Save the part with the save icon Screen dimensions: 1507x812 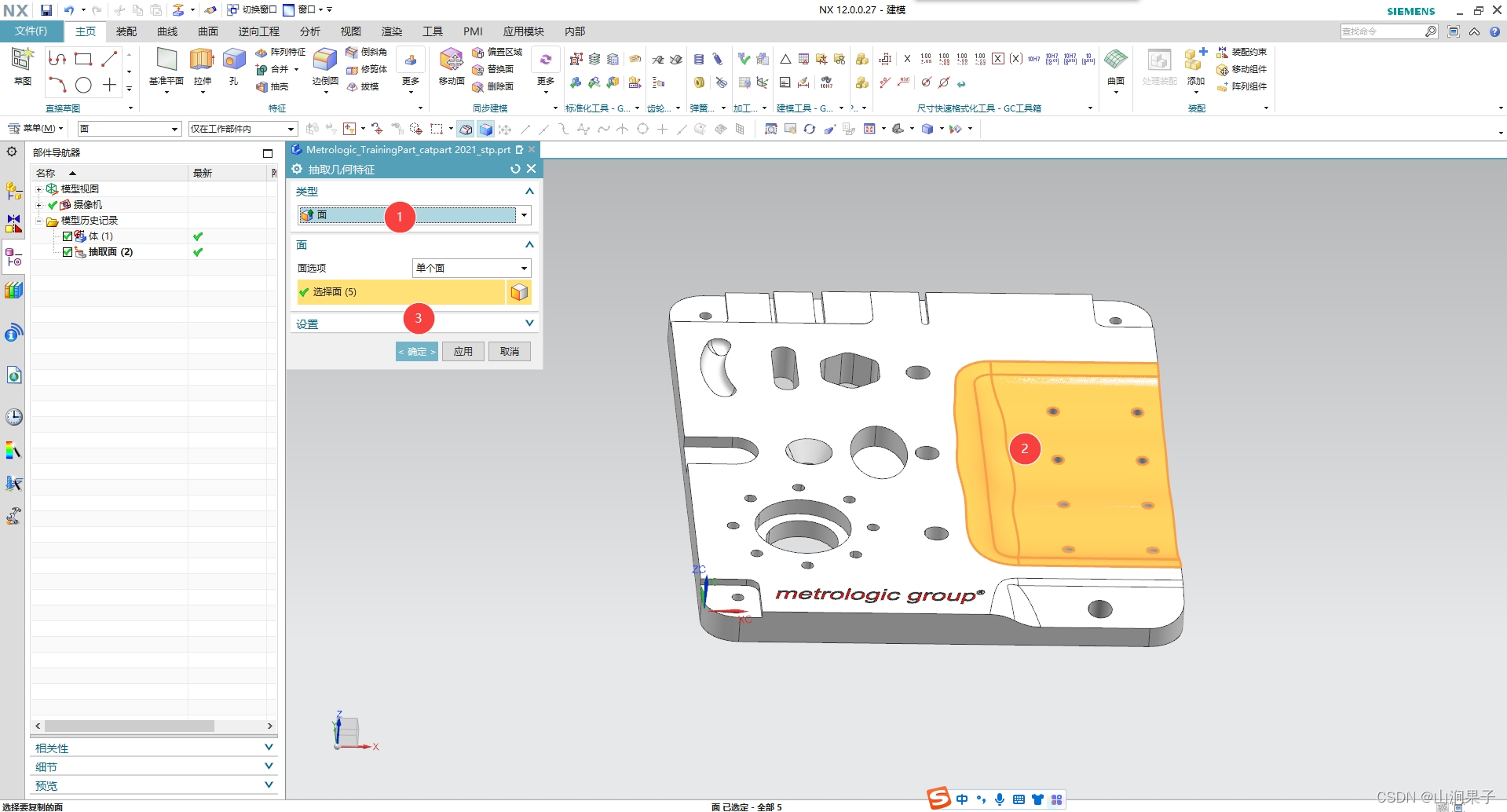46,10
